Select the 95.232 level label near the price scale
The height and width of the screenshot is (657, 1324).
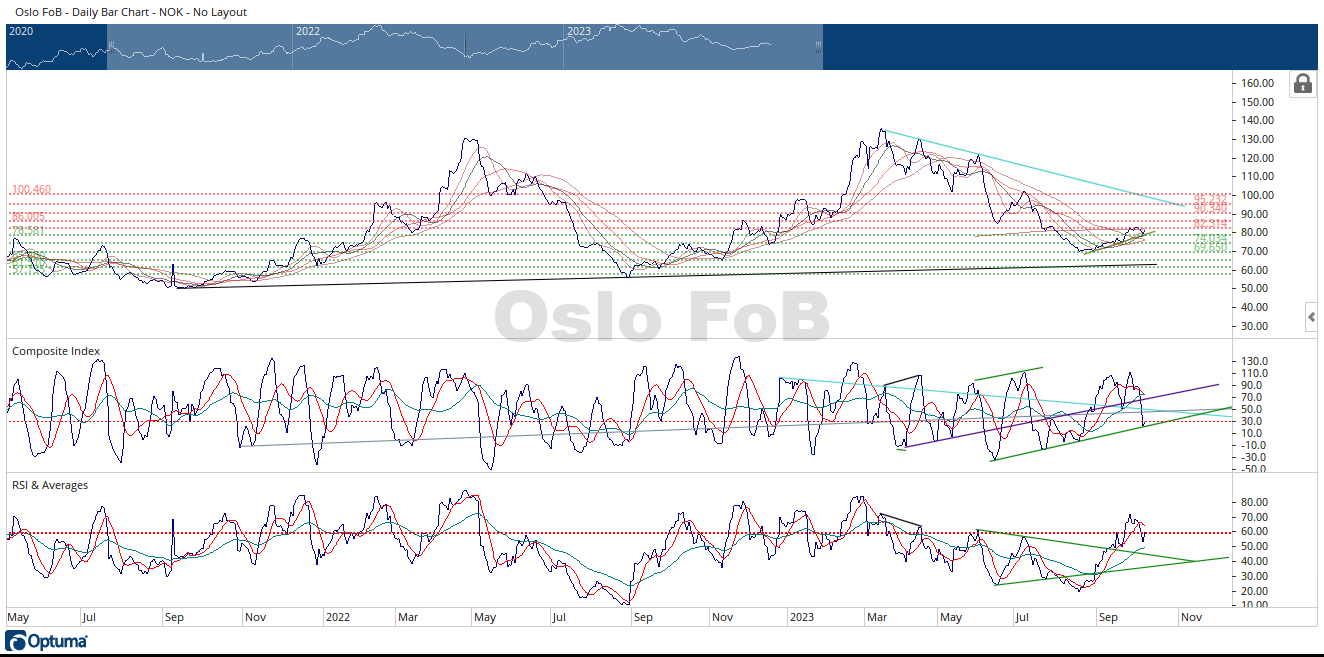pyautogui.click(x=1210, y=198)
